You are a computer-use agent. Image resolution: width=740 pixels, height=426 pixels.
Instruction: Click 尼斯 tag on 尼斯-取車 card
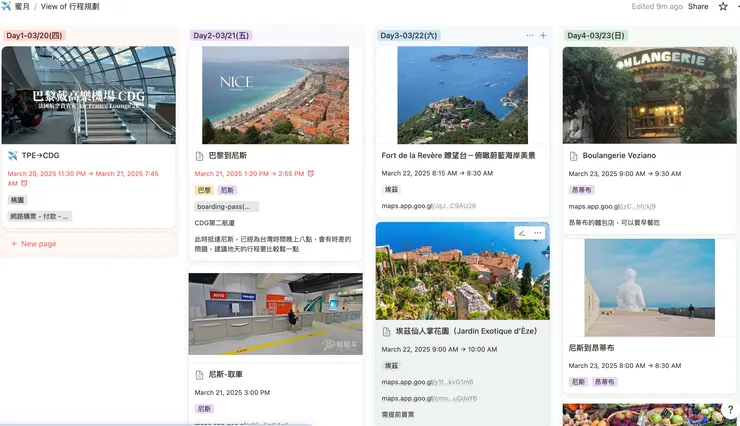(x=204, y=409)
